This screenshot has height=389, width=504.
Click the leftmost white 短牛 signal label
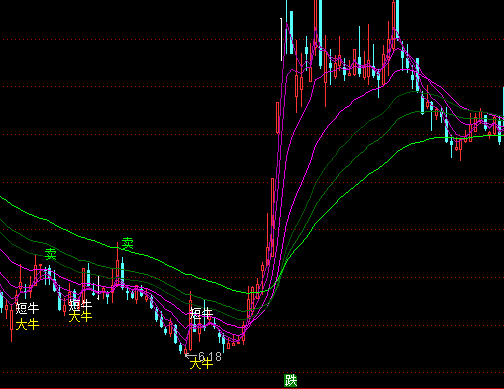pos(27,308)
